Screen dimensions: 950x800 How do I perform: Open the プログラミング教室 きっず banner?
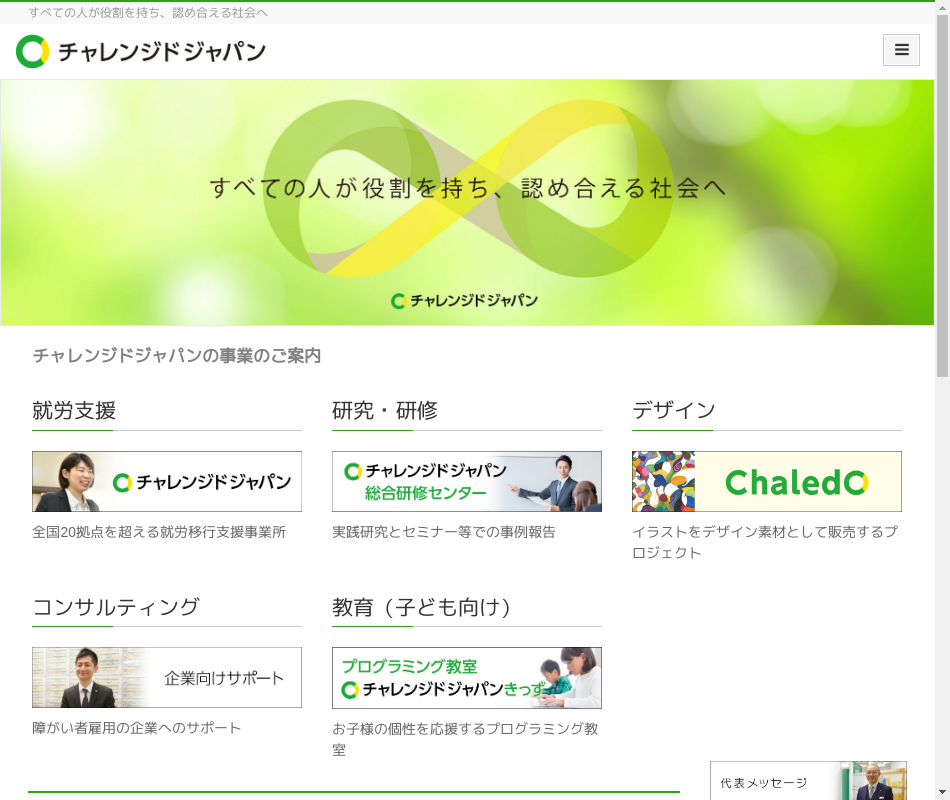point(467,678)
